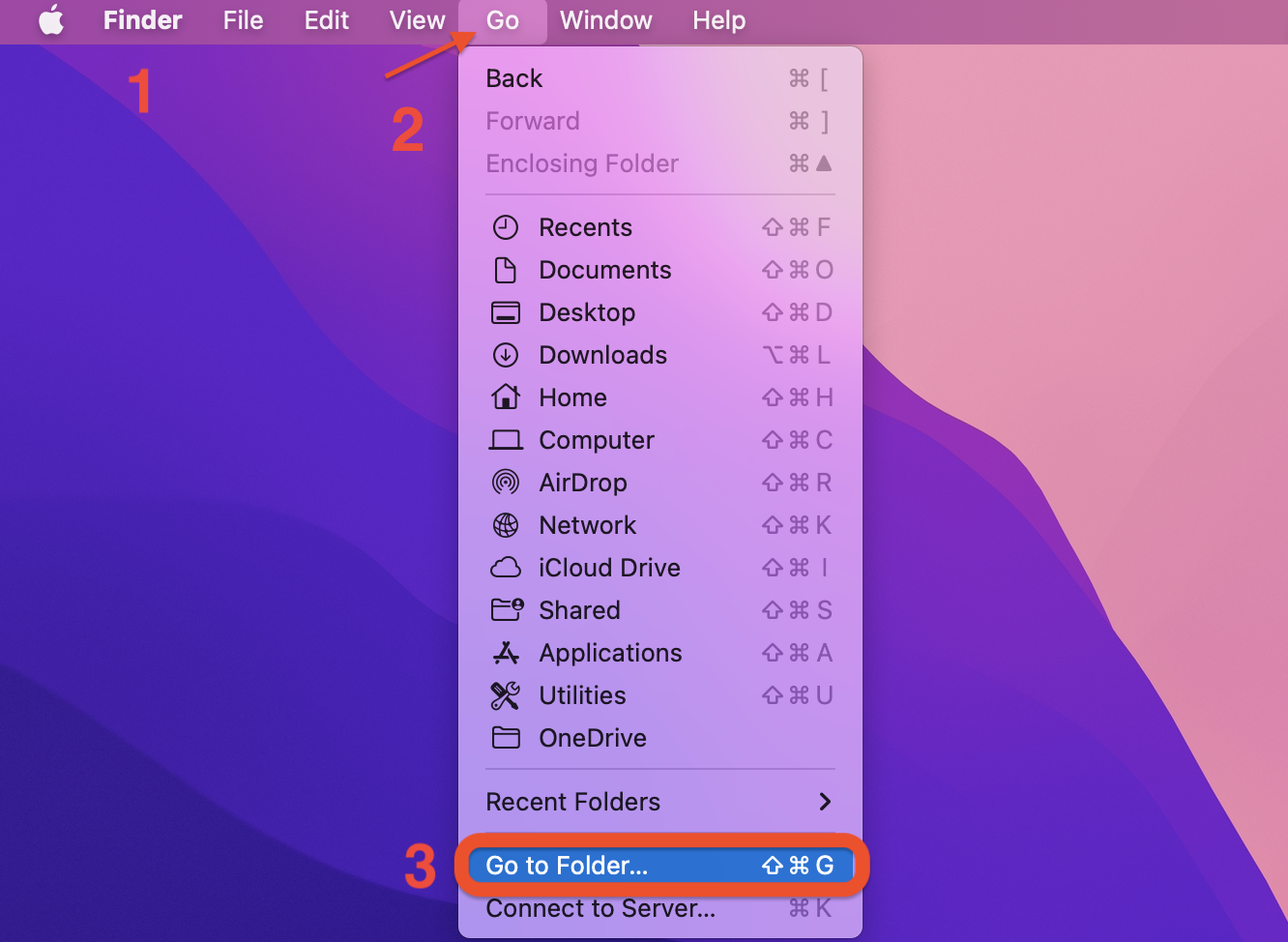Click the Home house icon
This screenshot has width=1288, height=942.
click(x=506, y=397)
